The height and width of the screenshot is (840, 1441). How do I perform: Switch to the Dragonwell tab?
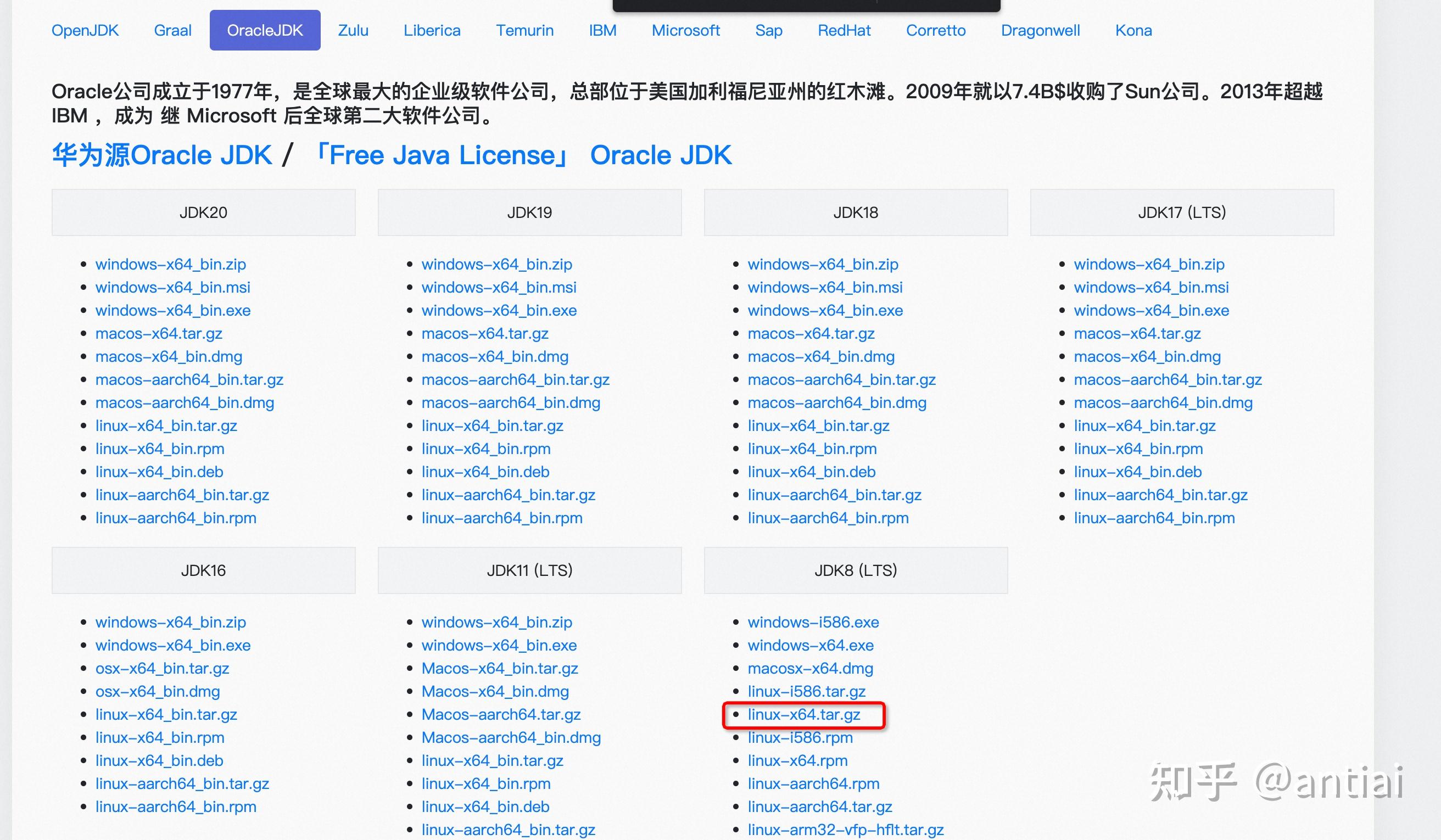click(1040, 30)
